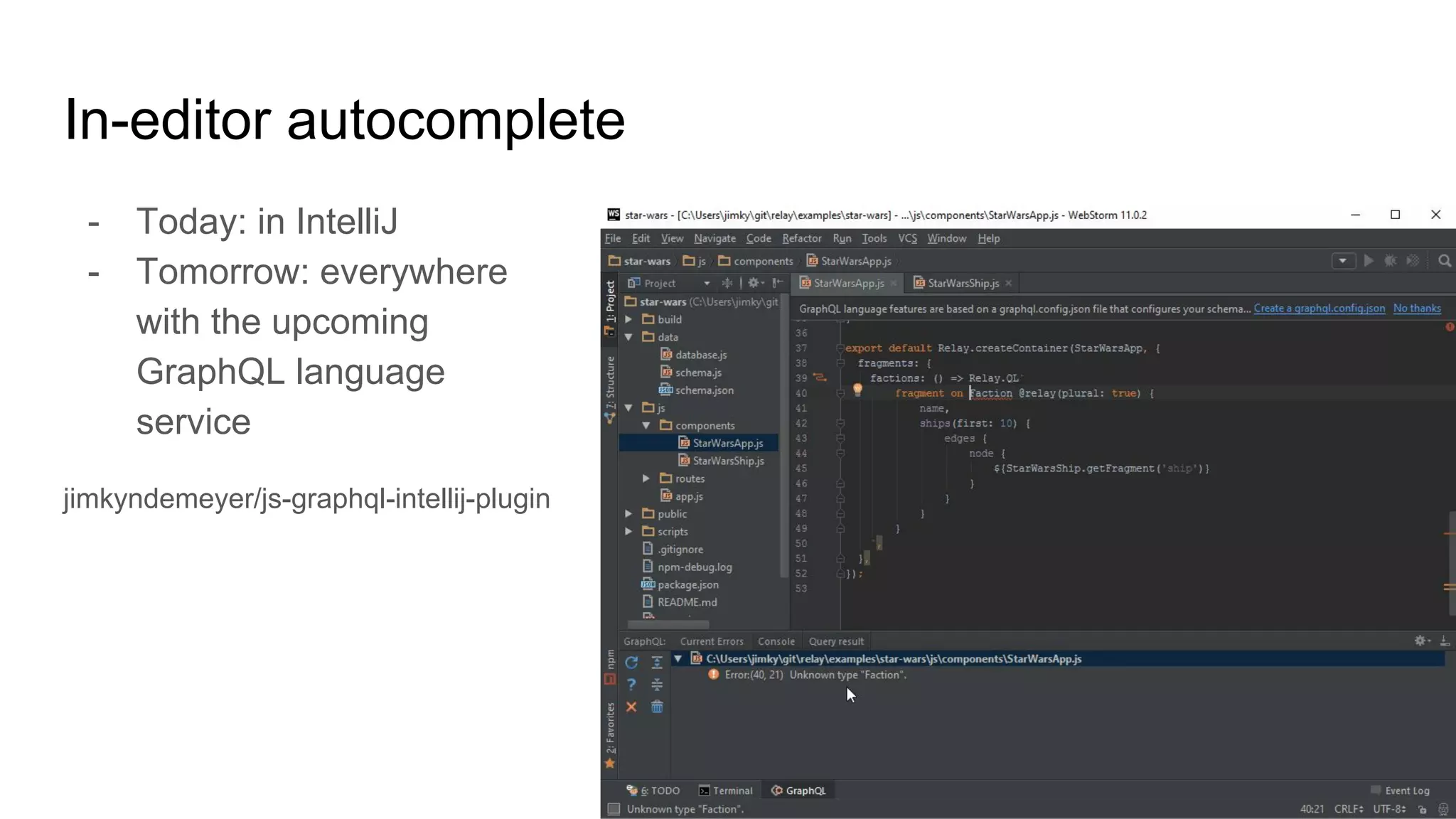Click the hide Project panel icon
Image resolution: width=1456 pixels, height=819 pixels.
coord(777,283)
